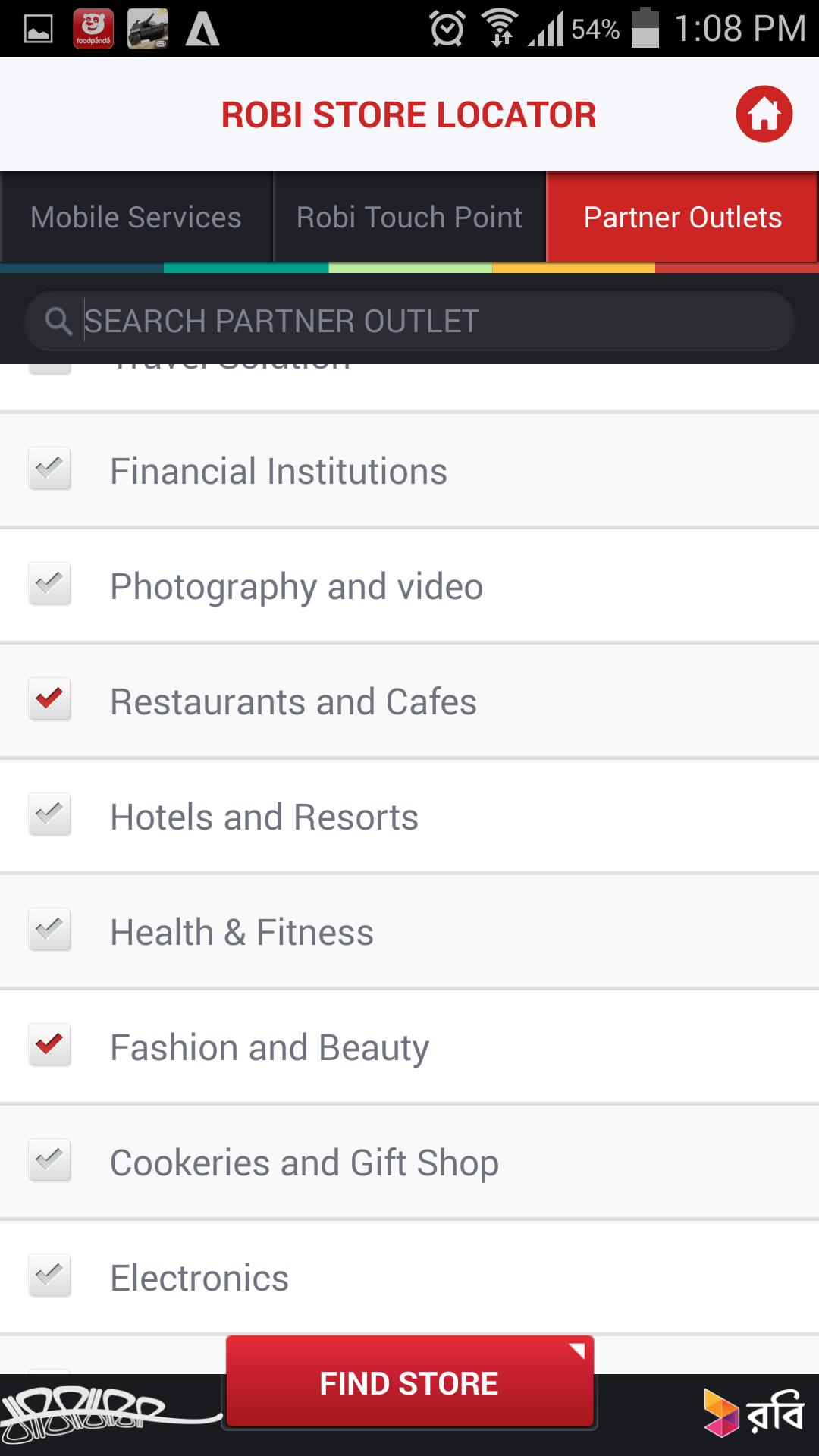Uncheck the Fashion and Beauty checkbox

coord(49,1045)
